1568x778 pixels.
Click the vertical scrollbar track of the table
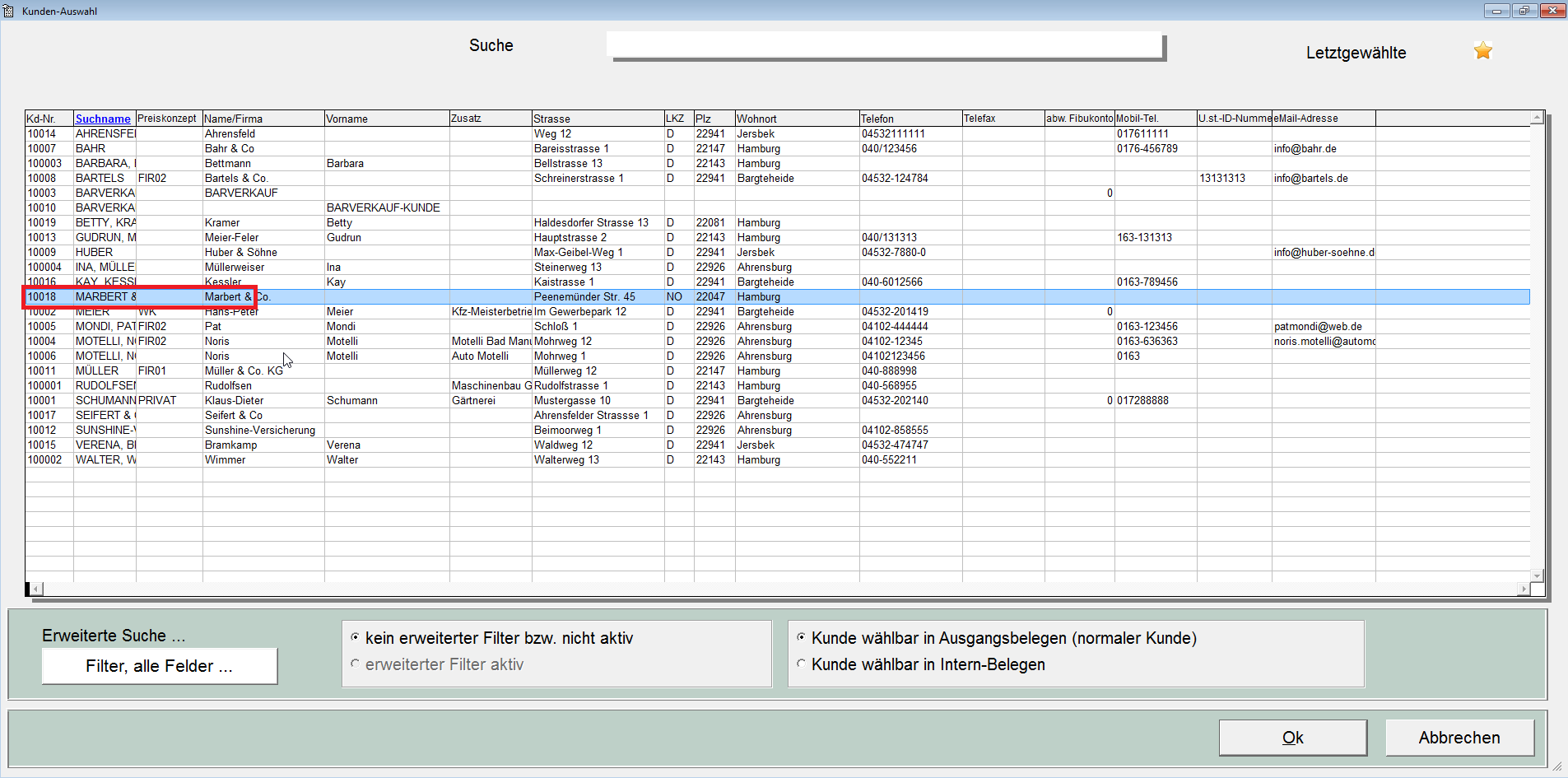(x=1537, y=347)
